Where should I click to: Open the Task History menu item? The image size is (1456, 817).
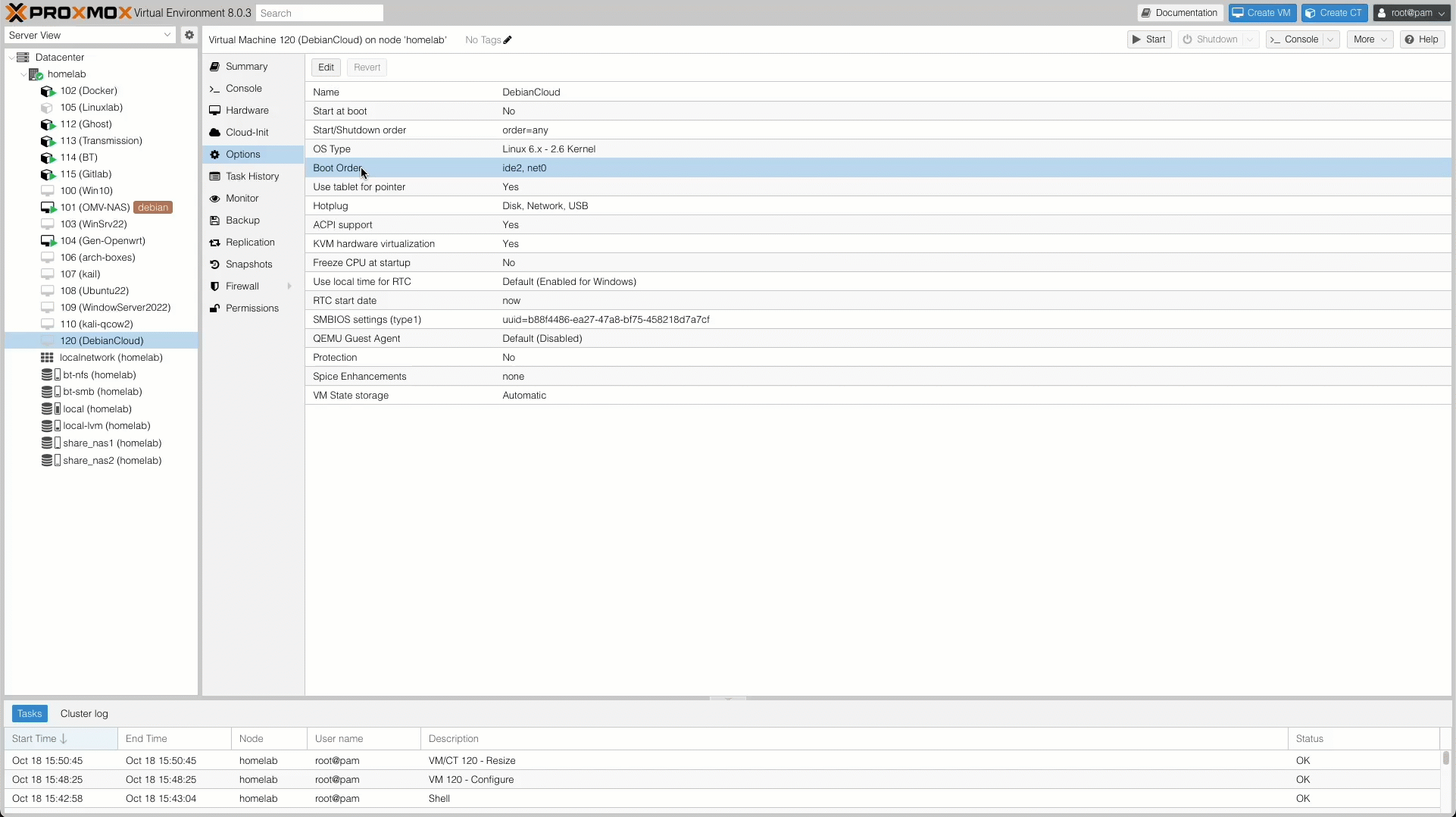coord(252,177)
